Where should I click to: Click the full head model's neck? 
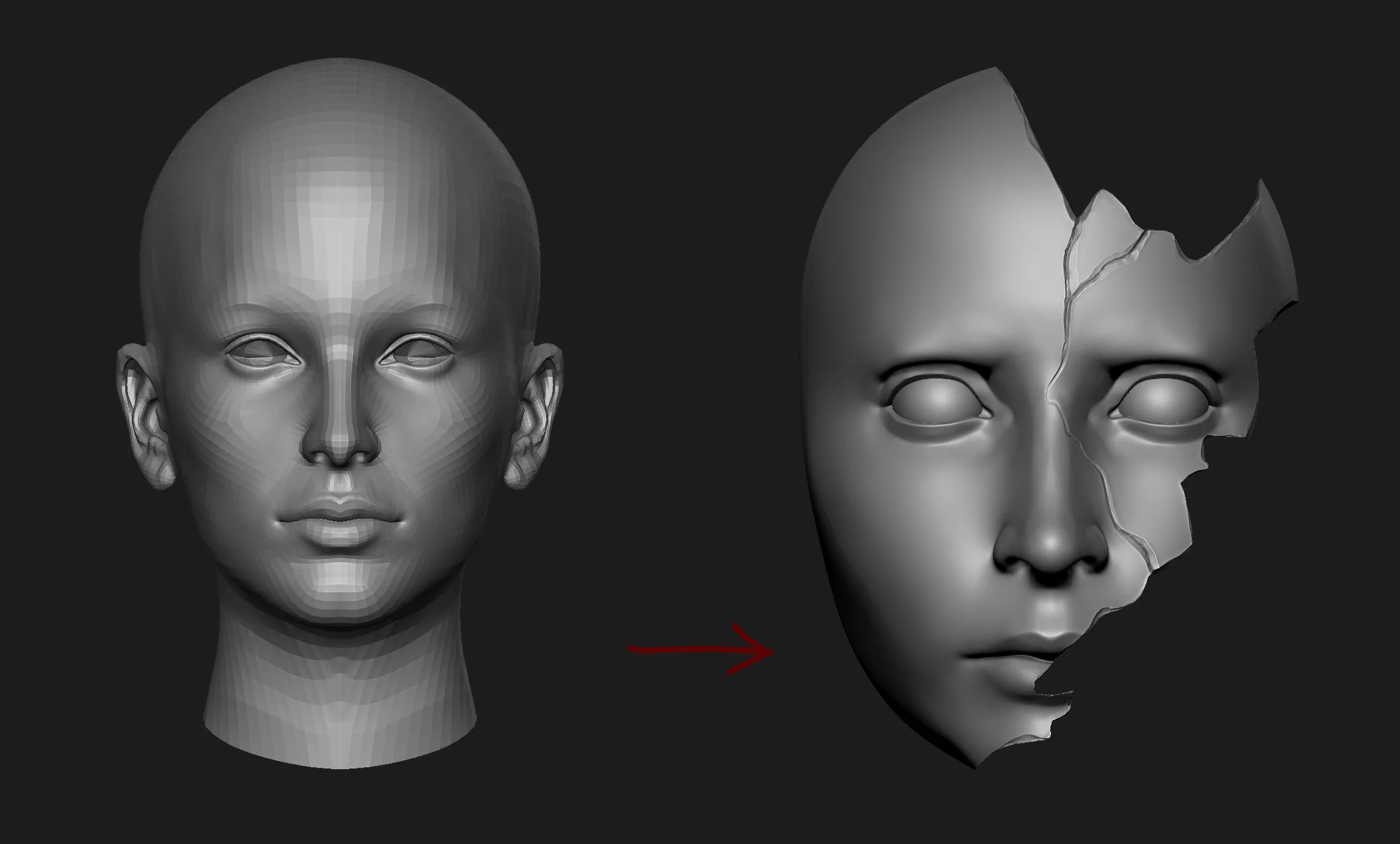(x=339, y=699)
